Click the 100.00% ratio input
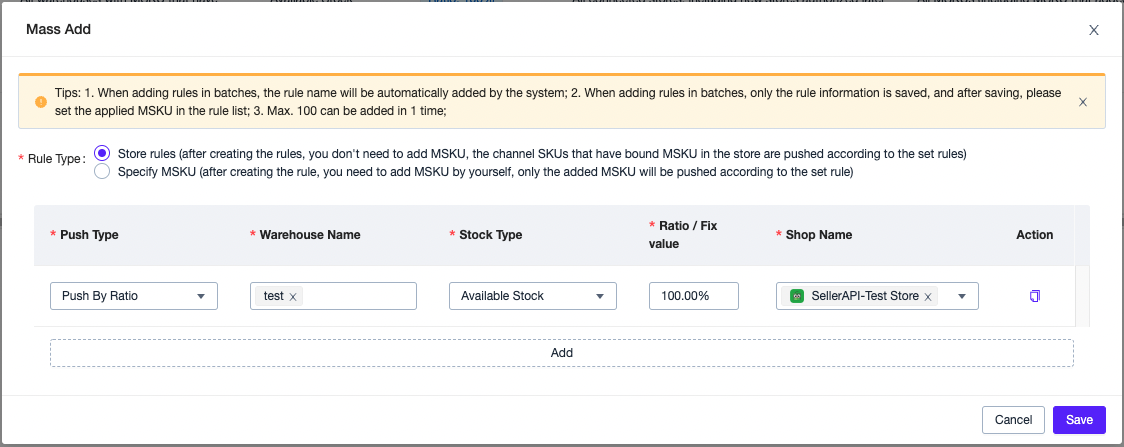This screenshot has width=1124, height=447. coord(694,296)
